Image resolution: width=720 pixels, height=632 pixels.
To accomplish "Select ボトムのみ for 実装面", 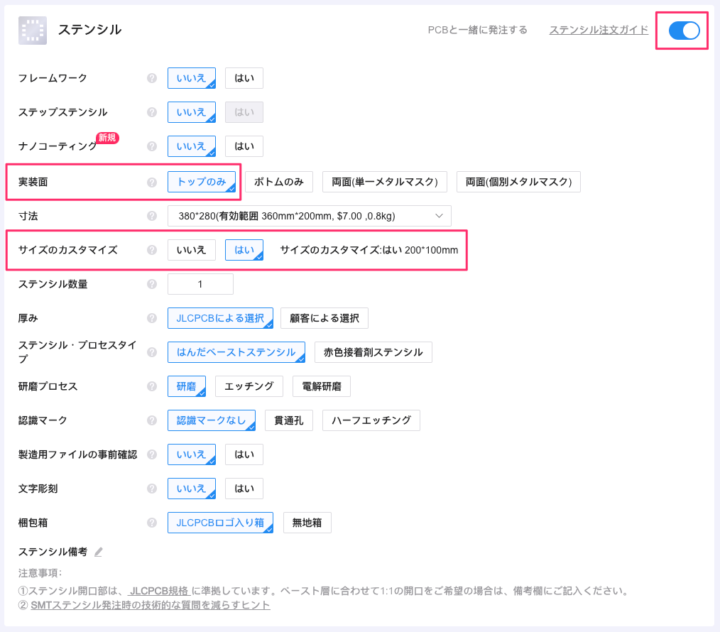I will [x=279, y=182].
